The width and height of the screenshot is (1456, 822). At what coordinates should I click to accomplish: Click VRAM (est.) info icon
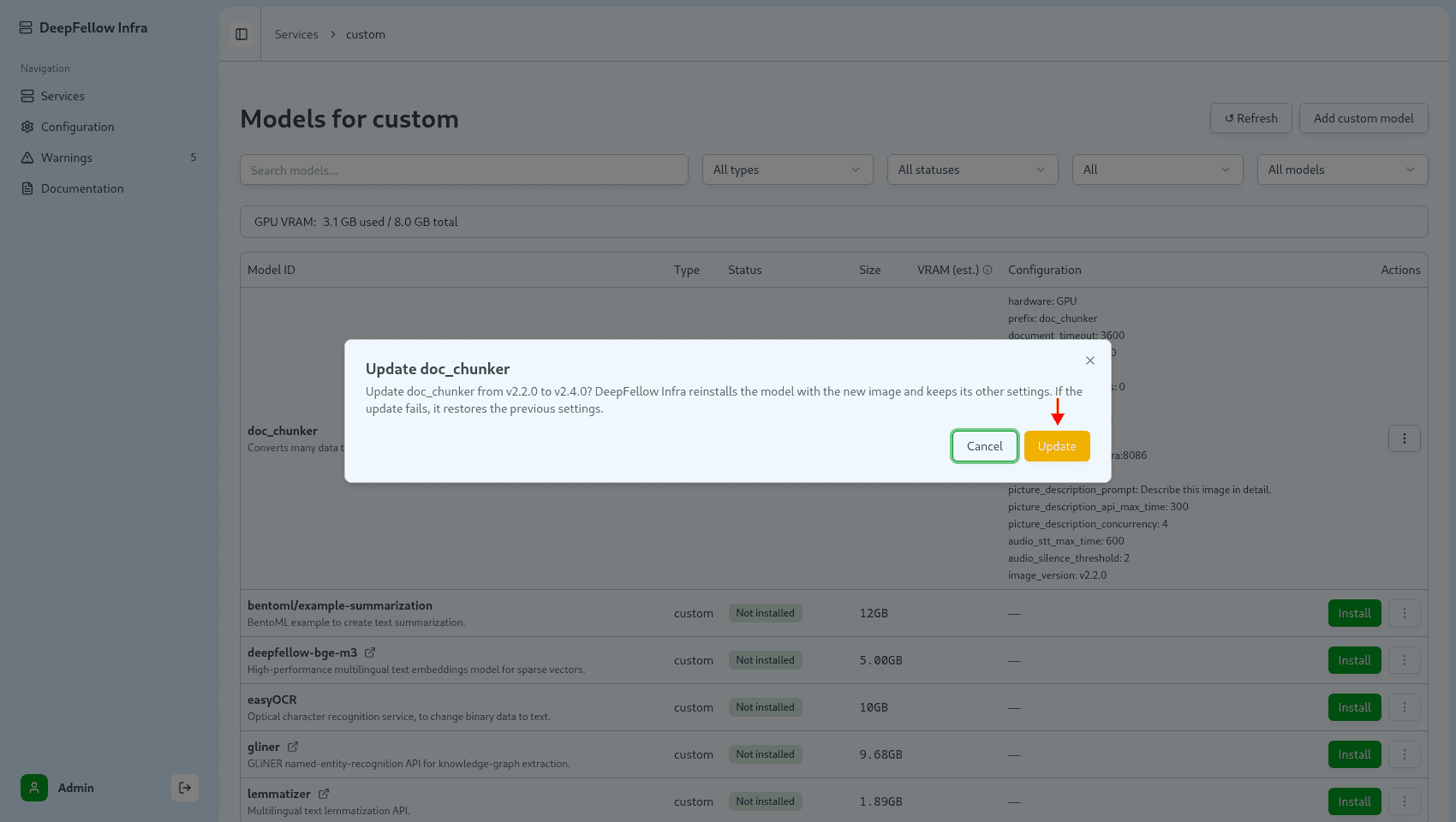click(988, 270)
